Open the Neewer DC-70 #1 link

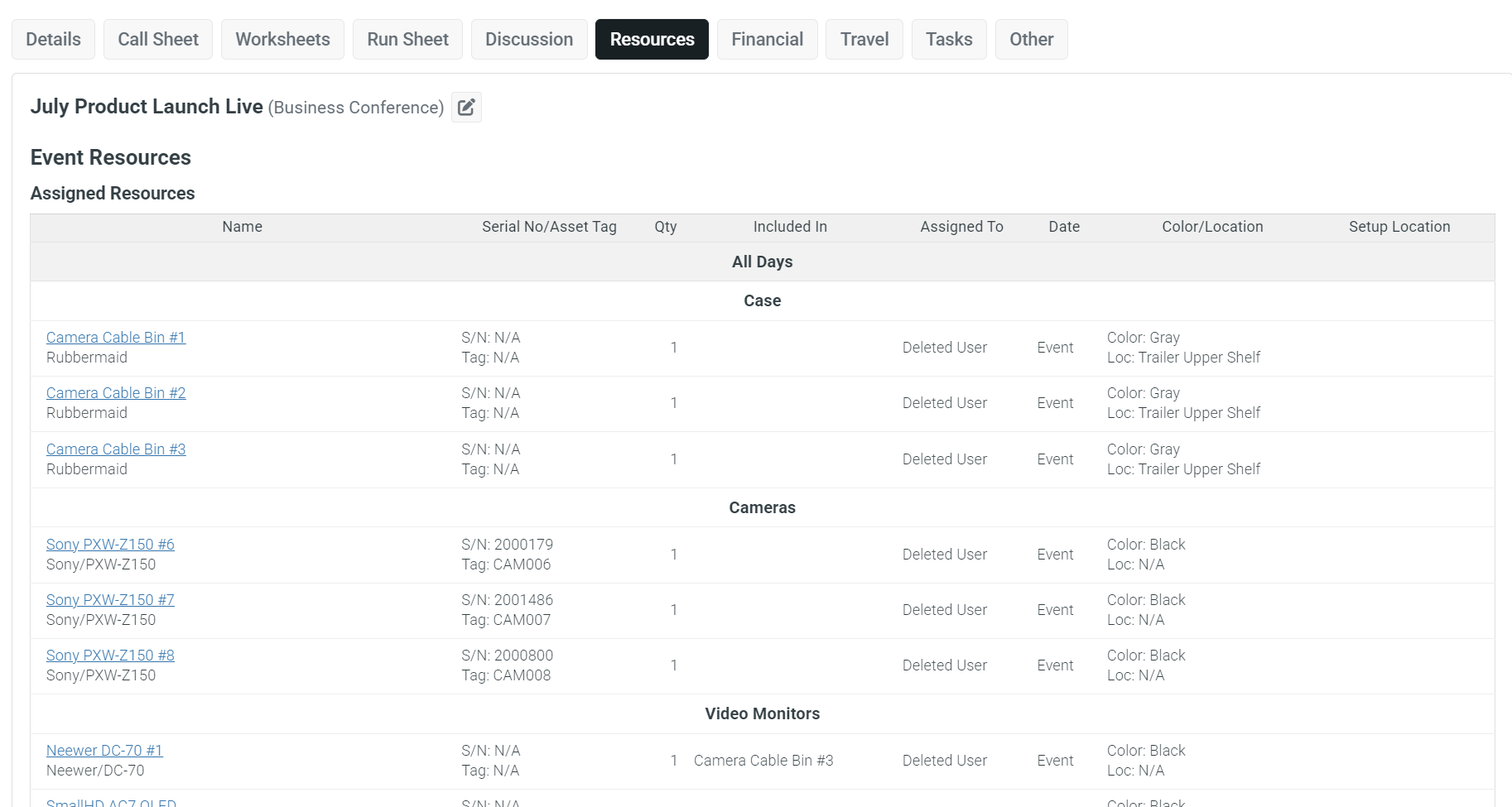pyautogui.click(x=104, y=751)
